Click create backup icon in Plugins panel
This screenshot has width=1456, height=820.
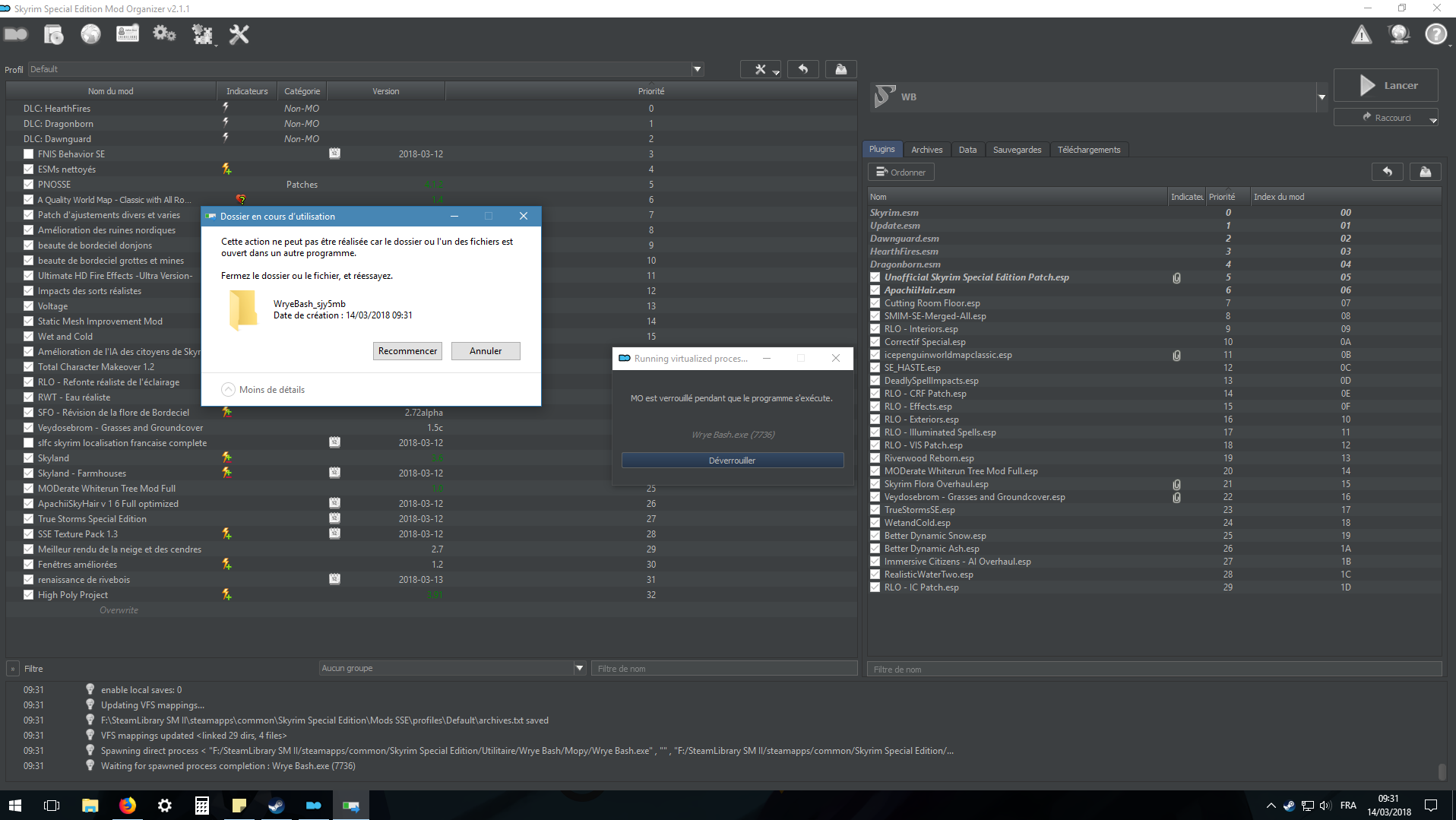click(x=1425, y=172)
